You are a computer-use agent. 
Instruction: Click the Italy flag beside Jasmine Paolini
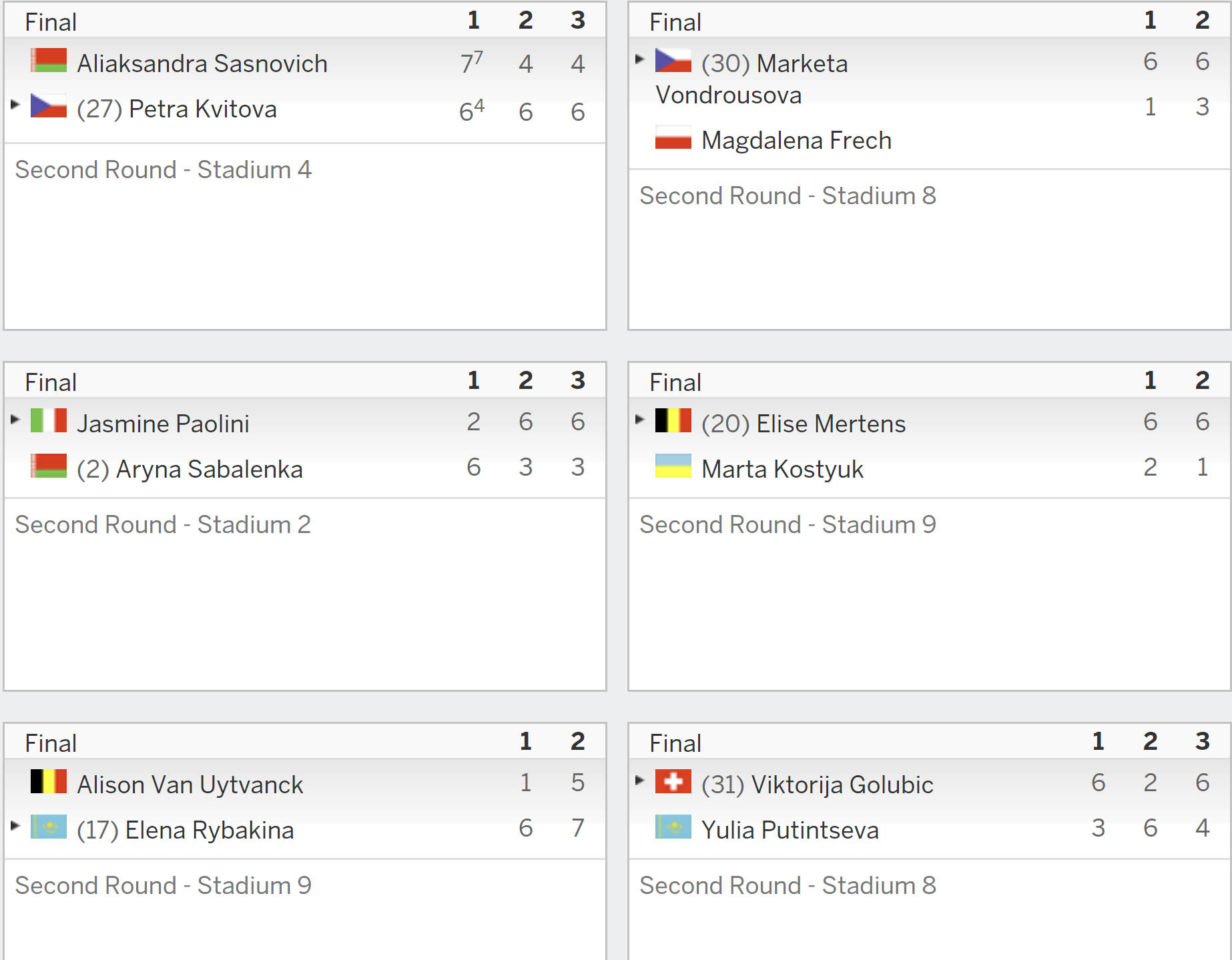click(x=49, y=420)
